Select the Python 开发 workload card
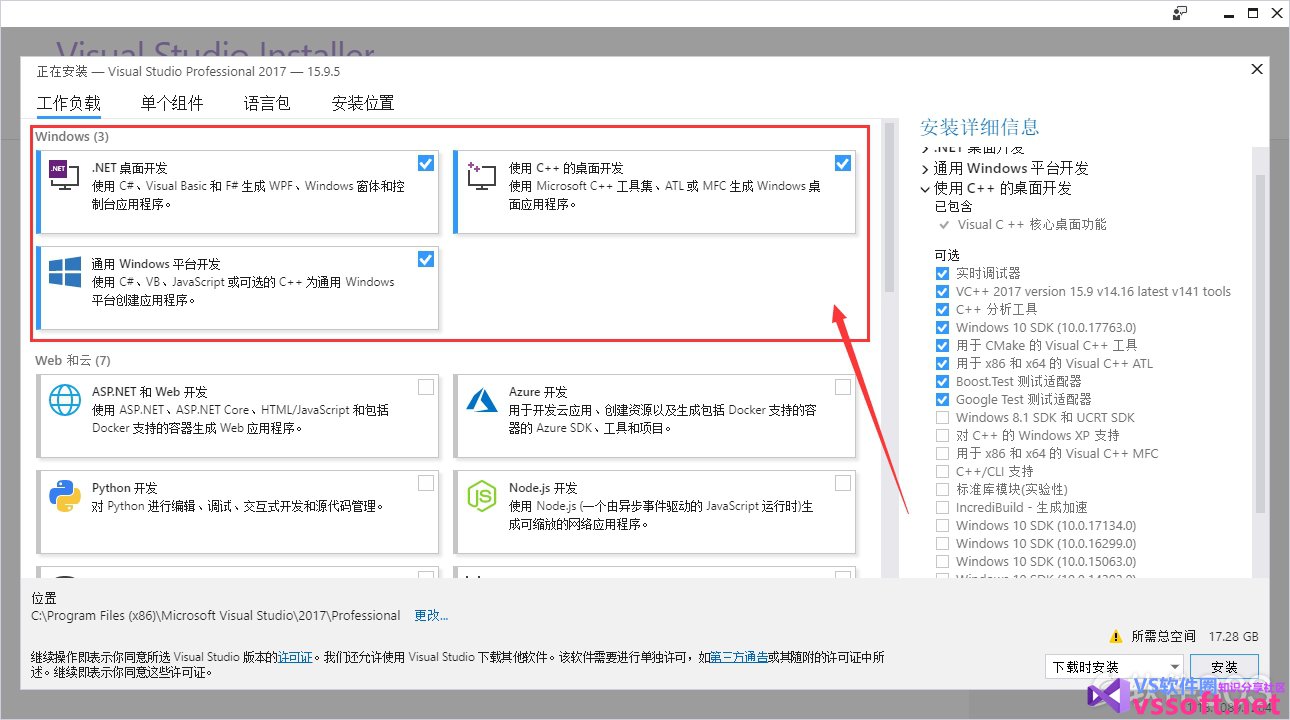 pos(237,512)
